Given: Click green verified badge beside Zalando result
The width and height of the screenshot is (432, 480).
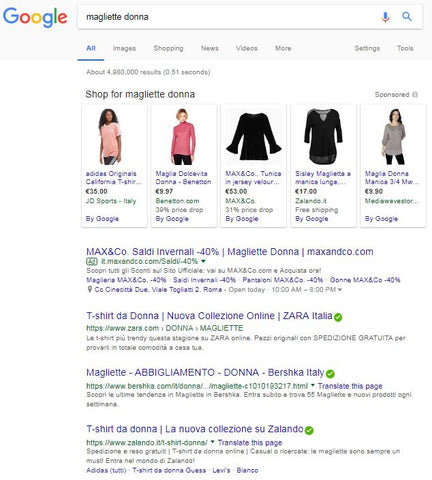Looking at the screenshot, I should point(309,430).
